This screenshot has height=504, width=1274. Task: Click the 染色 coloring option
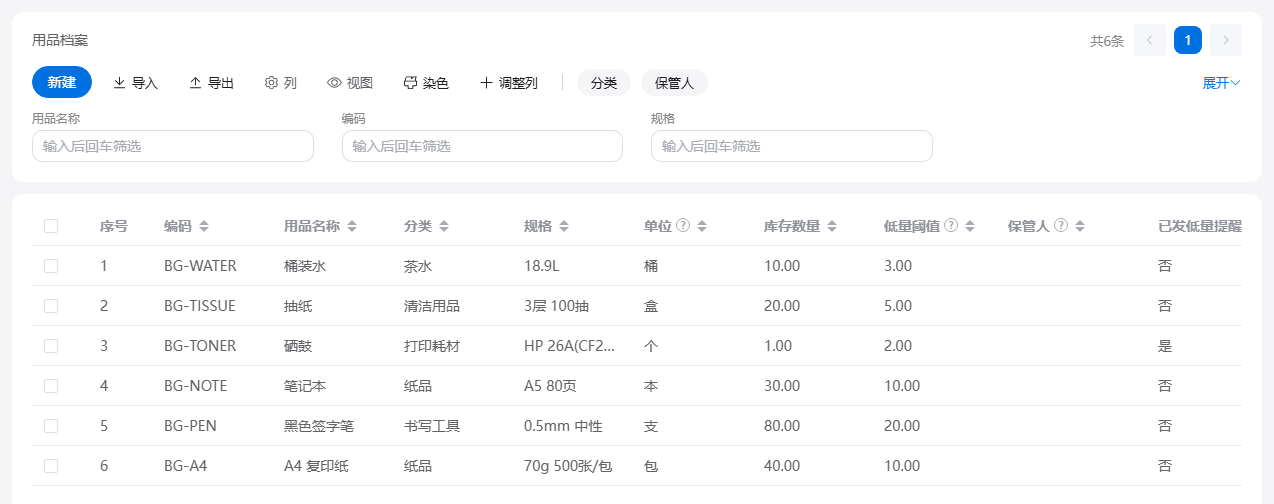click(x=425, y=83)
